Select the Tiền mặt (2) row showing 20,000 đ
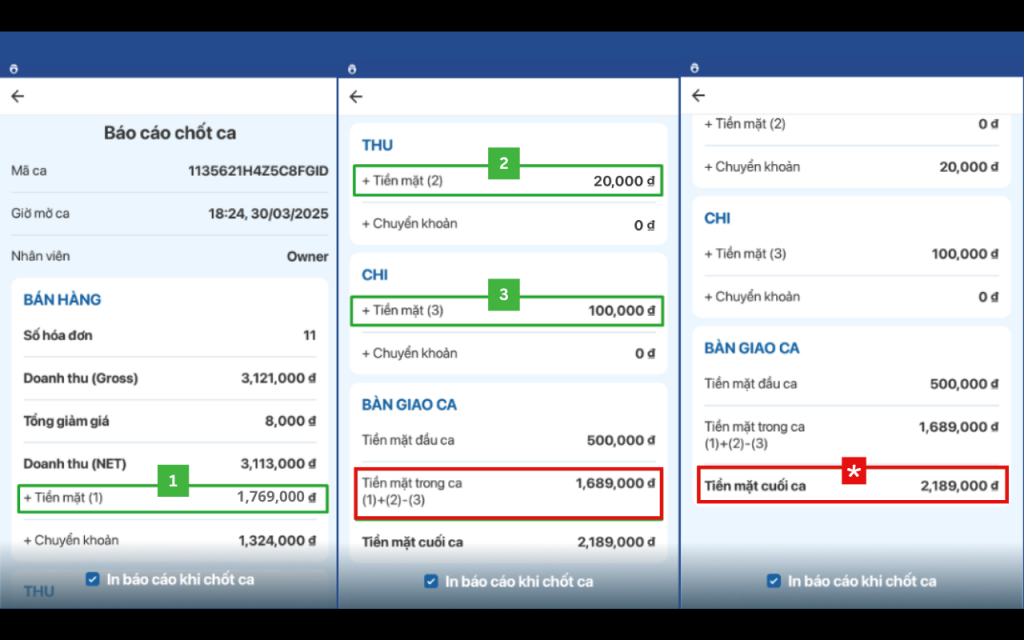Viewport: 1024px width, 640px height. (x=508, y=181)
